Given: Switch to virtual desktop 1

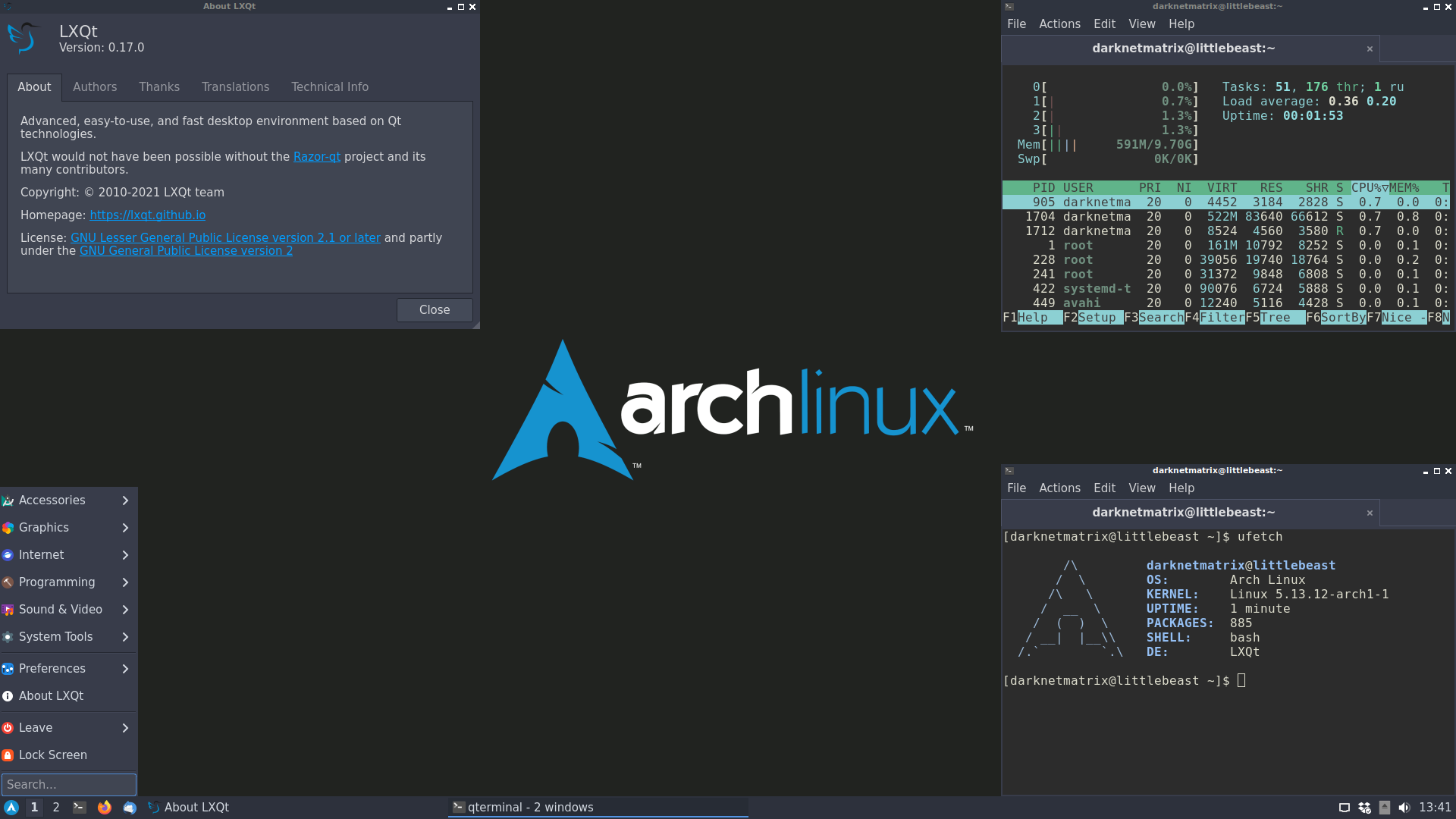Looking at the screenshot, I should point(34,808).
